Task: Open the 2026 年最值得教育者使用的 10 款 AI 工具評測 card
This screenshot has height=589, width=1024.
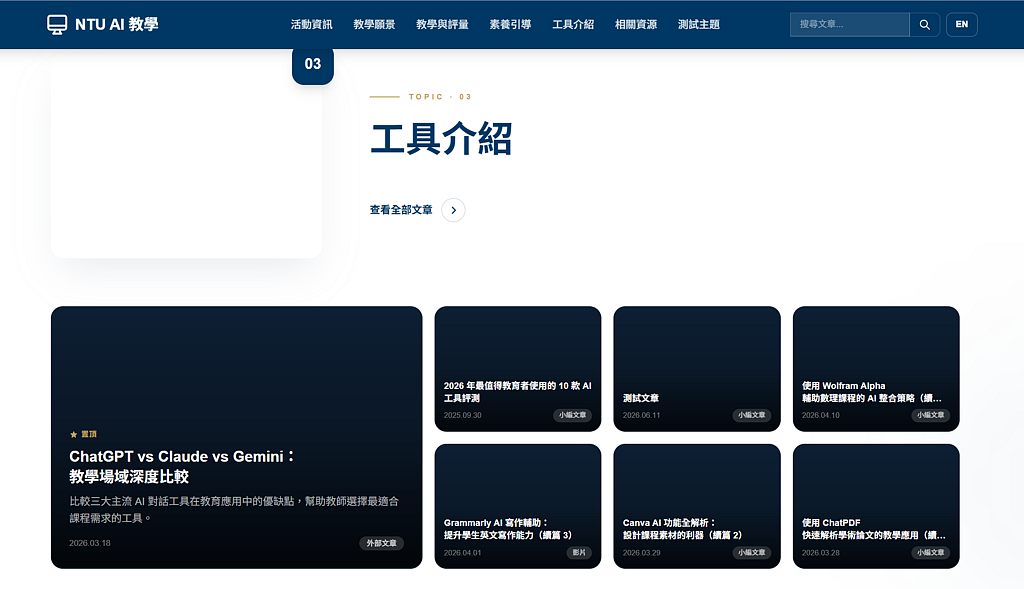Action: point(518,369)
